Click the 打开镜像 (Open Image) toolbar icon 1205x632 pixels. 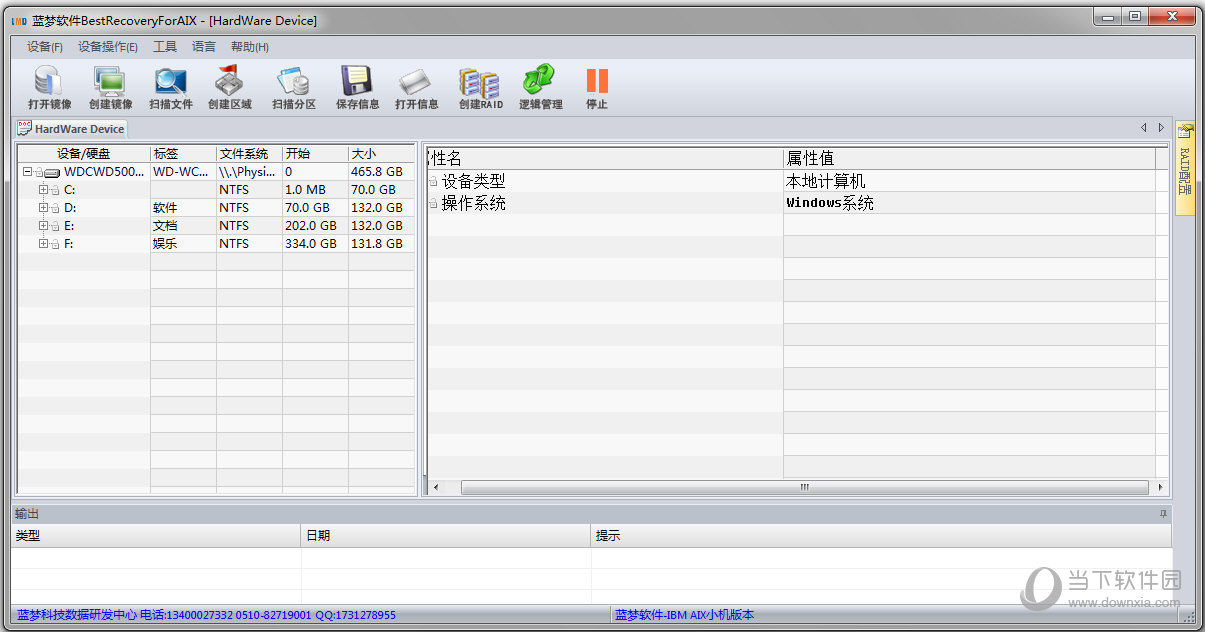pos(49,87)
